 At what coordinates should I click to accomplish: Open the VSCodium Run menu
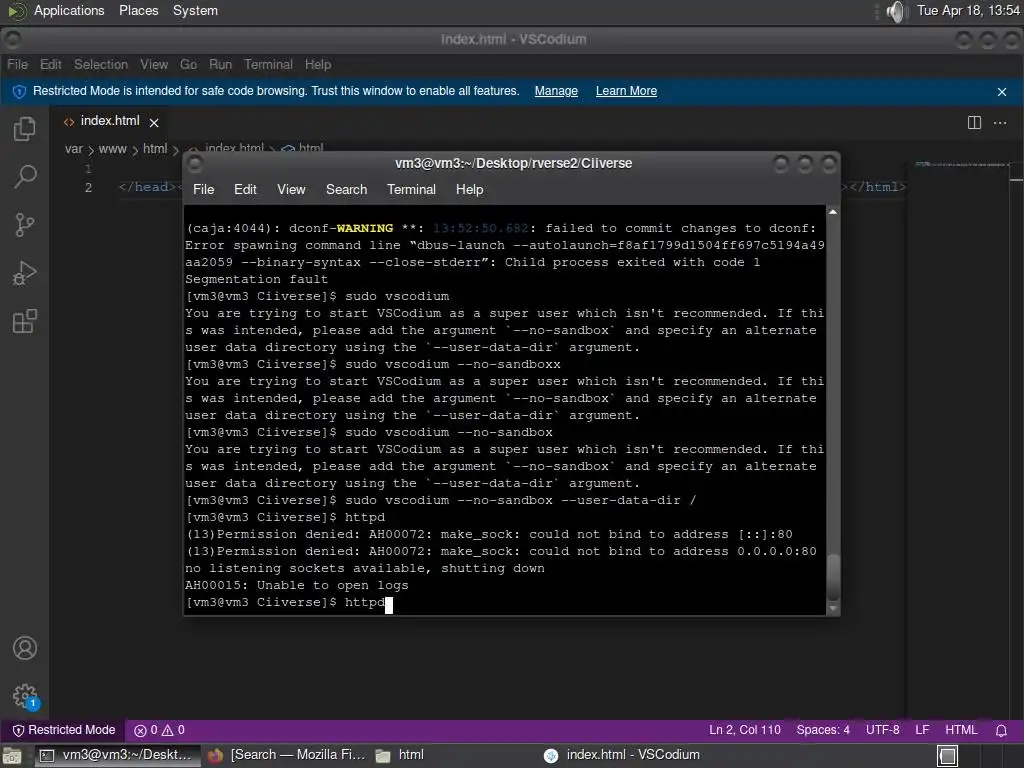(x=220, y=64)
